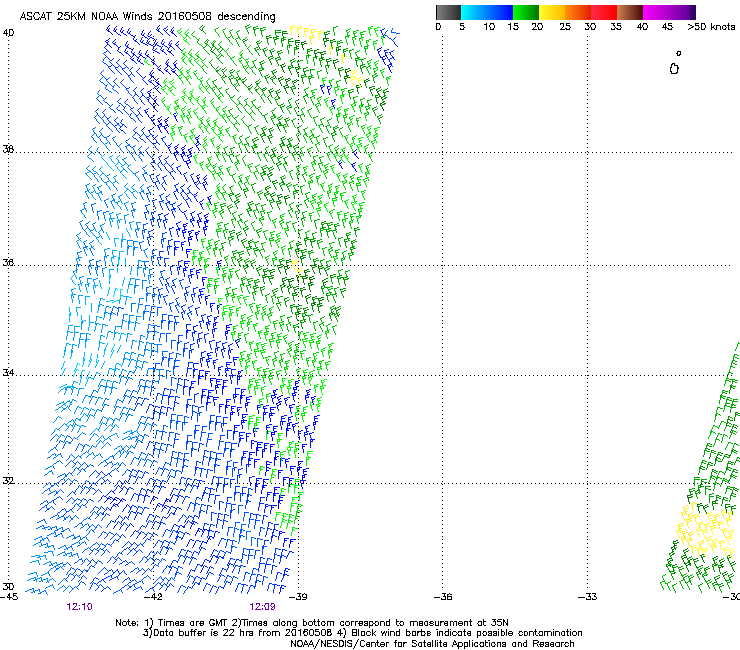This screenshot has width=740, height=650.
Task: Select the brown 35-40 knots legend color
Action: click(630, 12)
